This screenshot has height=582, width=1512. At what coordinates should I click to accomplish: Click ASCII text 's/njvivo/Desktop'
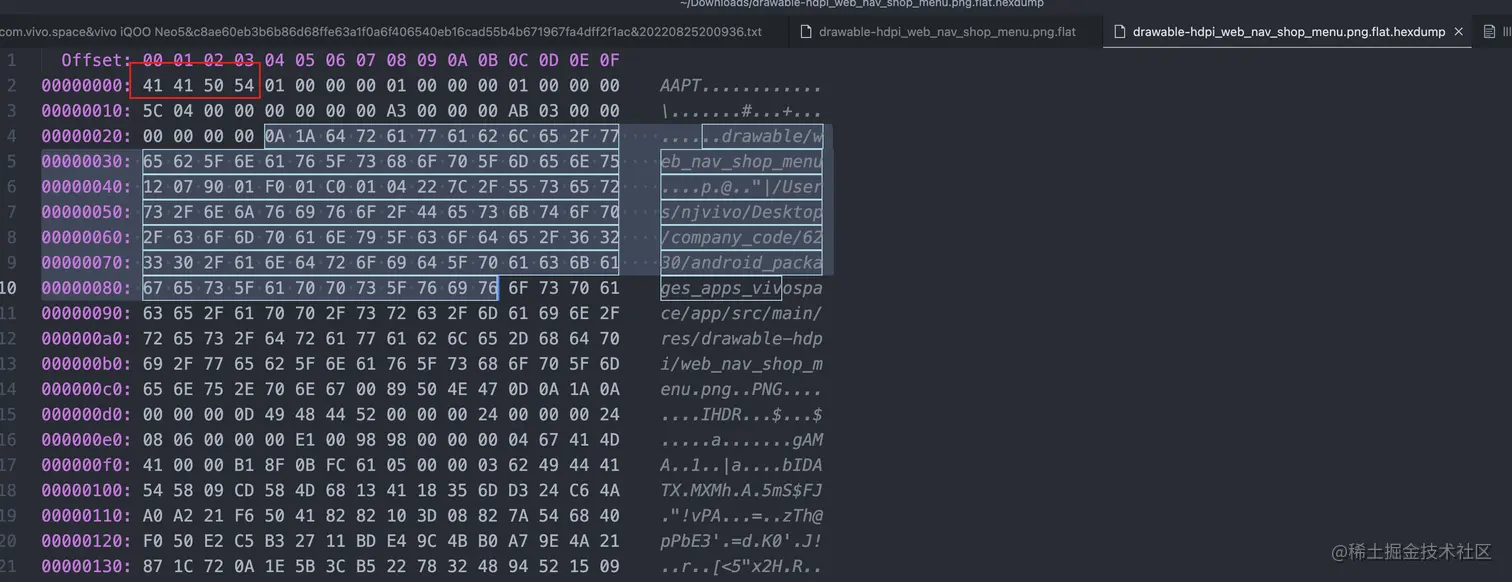[x=741, y=212]
